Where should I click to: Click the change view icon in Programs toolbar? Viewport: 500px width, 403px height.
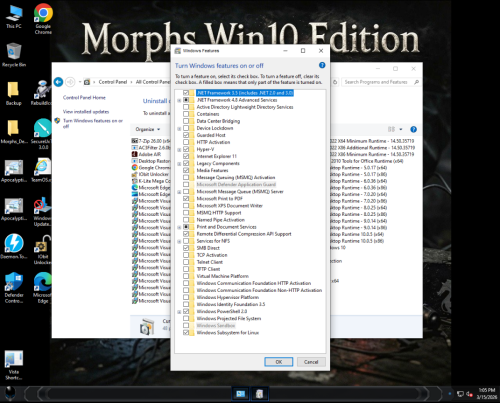tap(391, 129)
